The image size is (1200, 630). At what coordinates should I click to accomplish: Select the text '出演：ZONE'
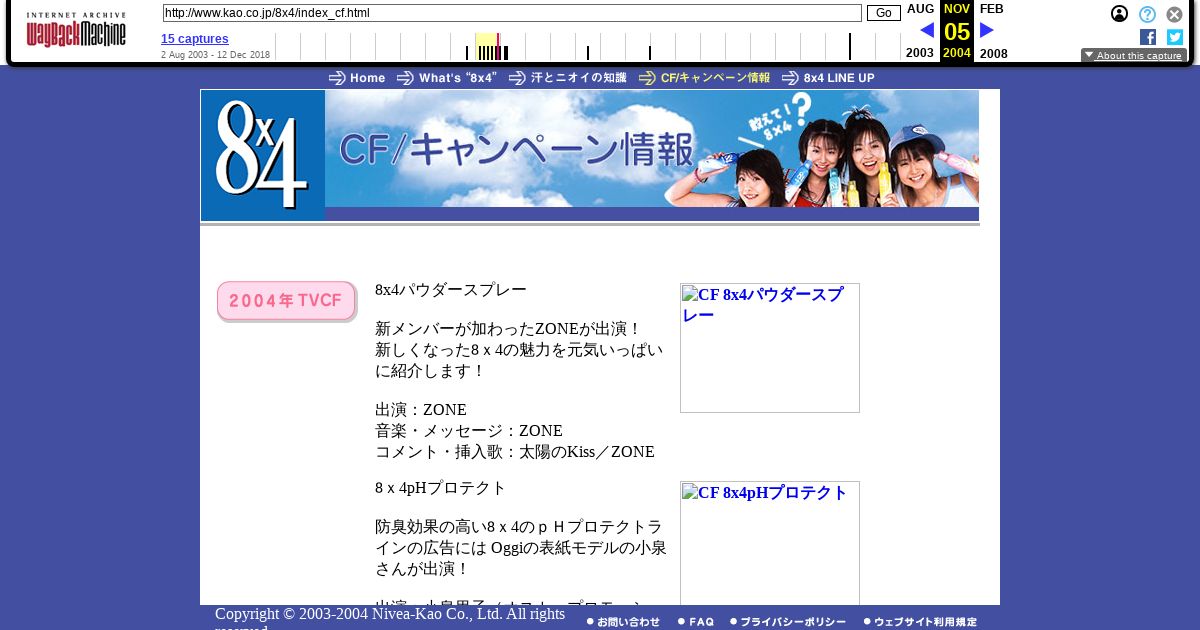(x=421, y=410)
